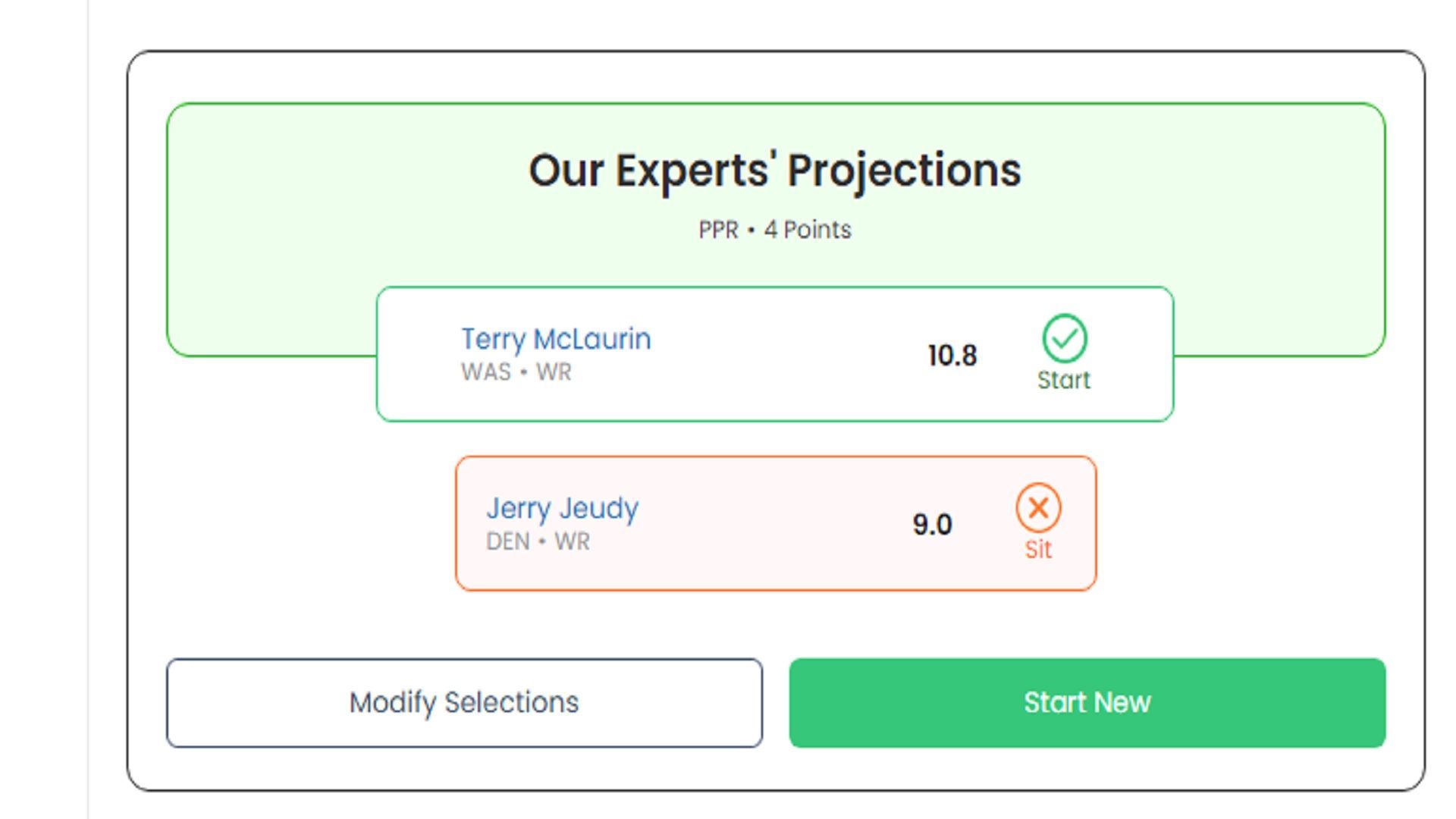This screenshot has width=1456, height=819.
Task: Click the 4 Points scoring text
Action: (x=808, y=230)
